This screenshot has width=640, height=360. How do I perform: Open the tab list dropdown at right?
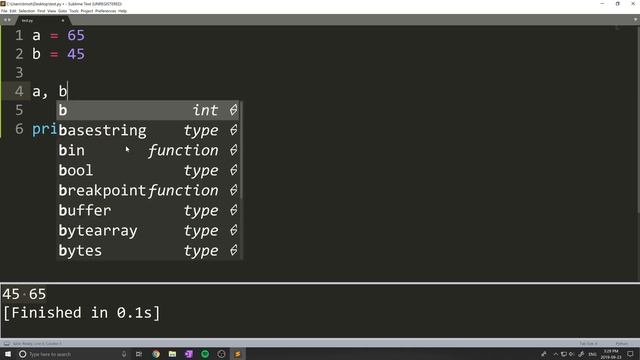pyautogui.click(x=636, y=20)
